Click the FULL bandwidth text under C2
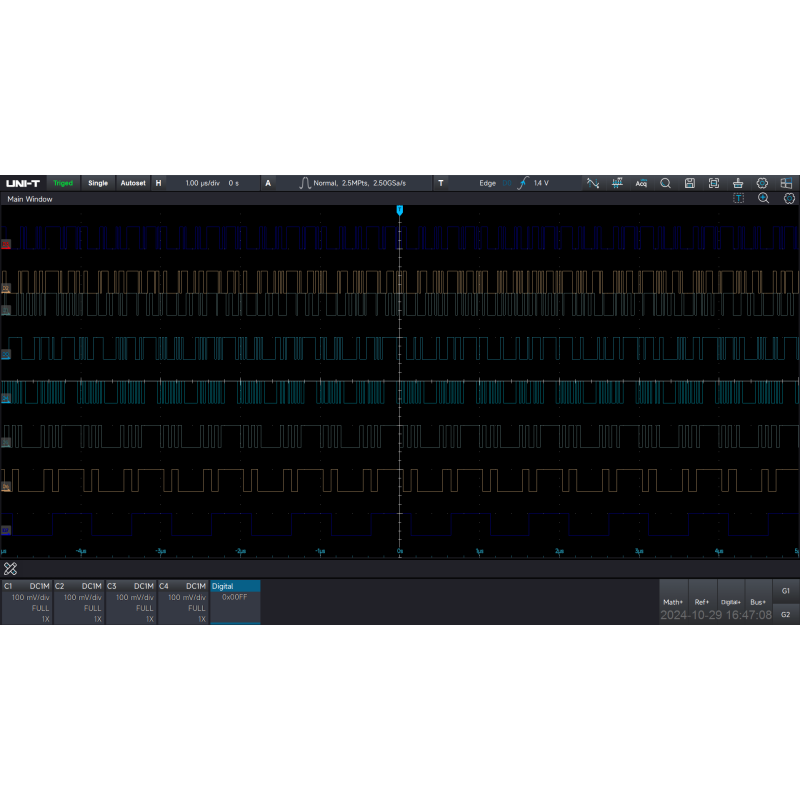 coord(92,608)
